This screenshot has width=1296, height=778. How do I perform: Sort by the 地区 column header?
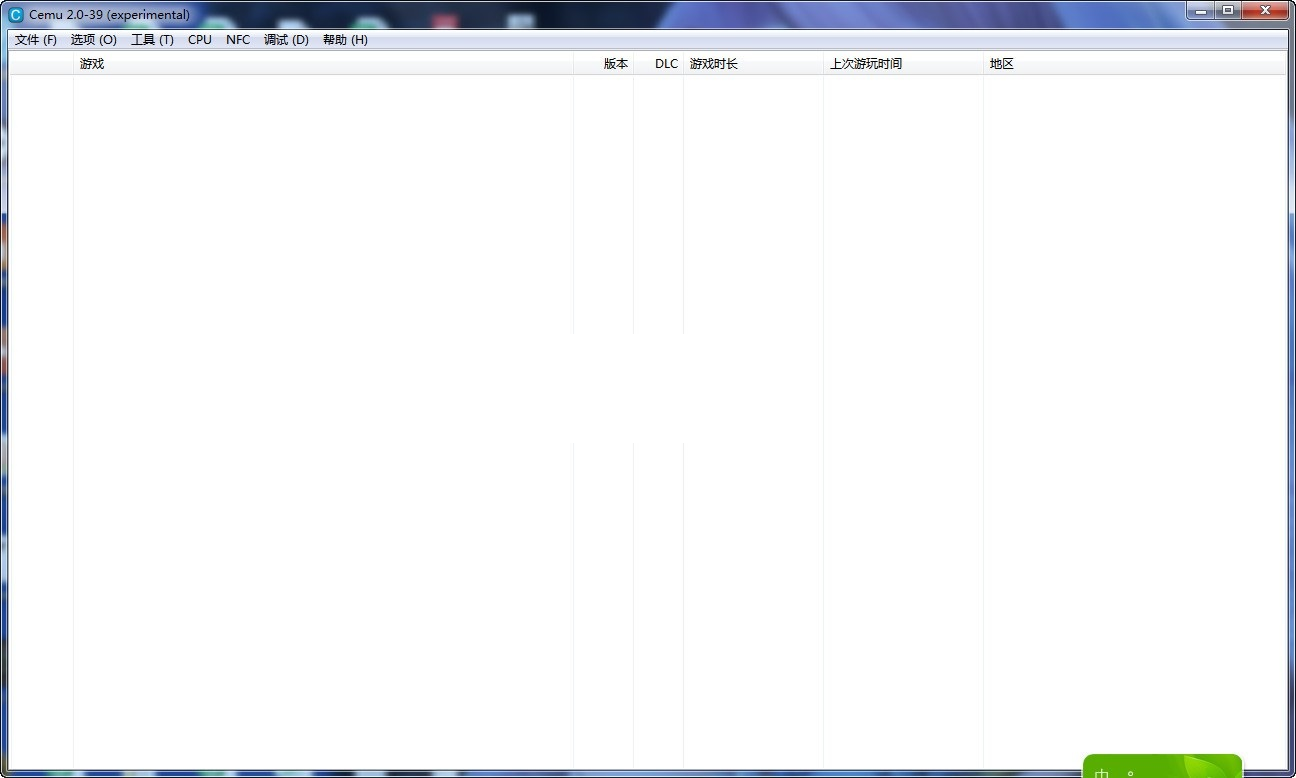[1135, 64]
